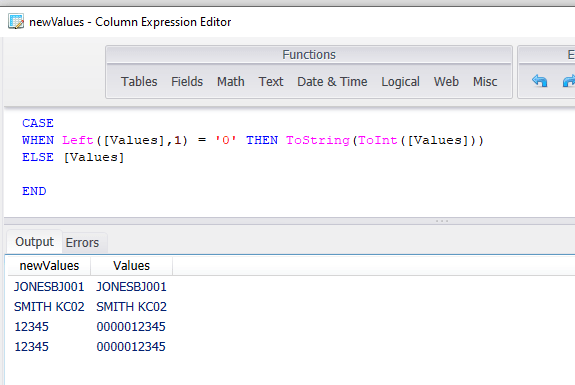The width and height of the screenshot is (575, 385).
Task: Select SMITH KC02 cell in Values column
Action: click(131, 307)
